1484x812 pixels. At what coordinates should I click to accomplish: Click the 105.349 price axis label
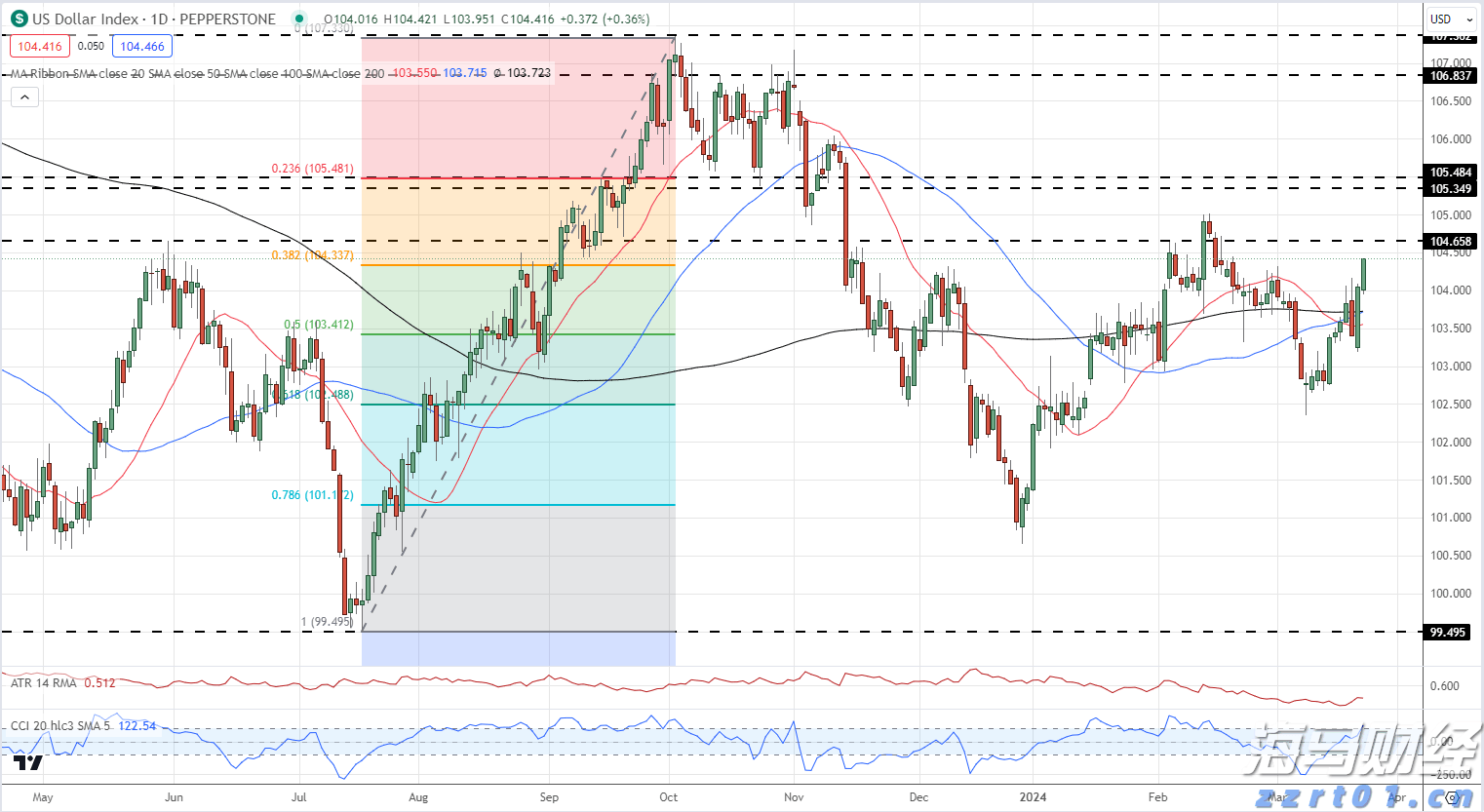click(x=1450, y=189)
